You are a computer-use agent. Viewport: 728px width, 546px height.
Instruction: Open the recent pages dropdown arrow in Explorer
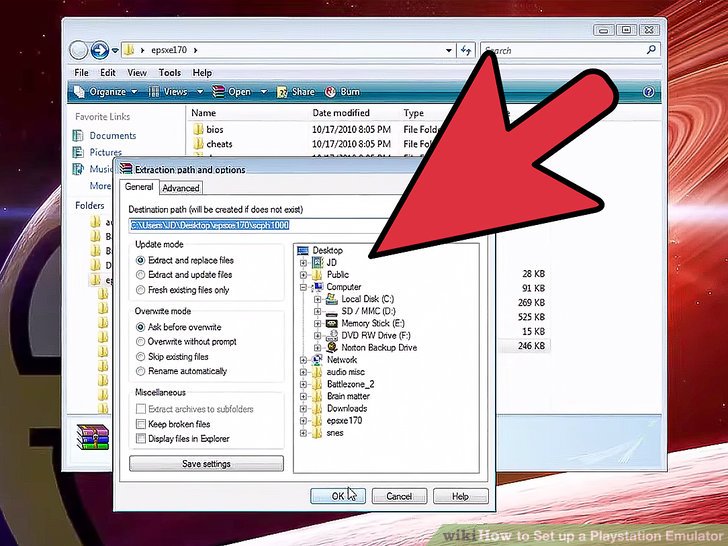click(115, 51)
